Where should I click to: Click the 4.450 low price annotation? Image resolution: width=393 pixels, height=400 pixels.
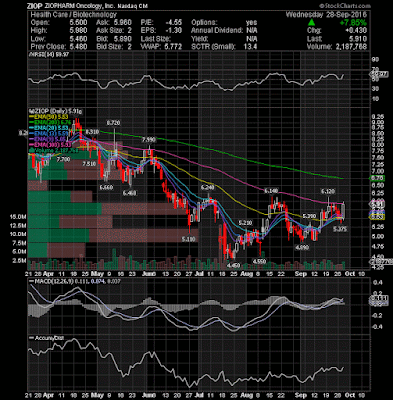pyautogui.click(x=233, y=265)
